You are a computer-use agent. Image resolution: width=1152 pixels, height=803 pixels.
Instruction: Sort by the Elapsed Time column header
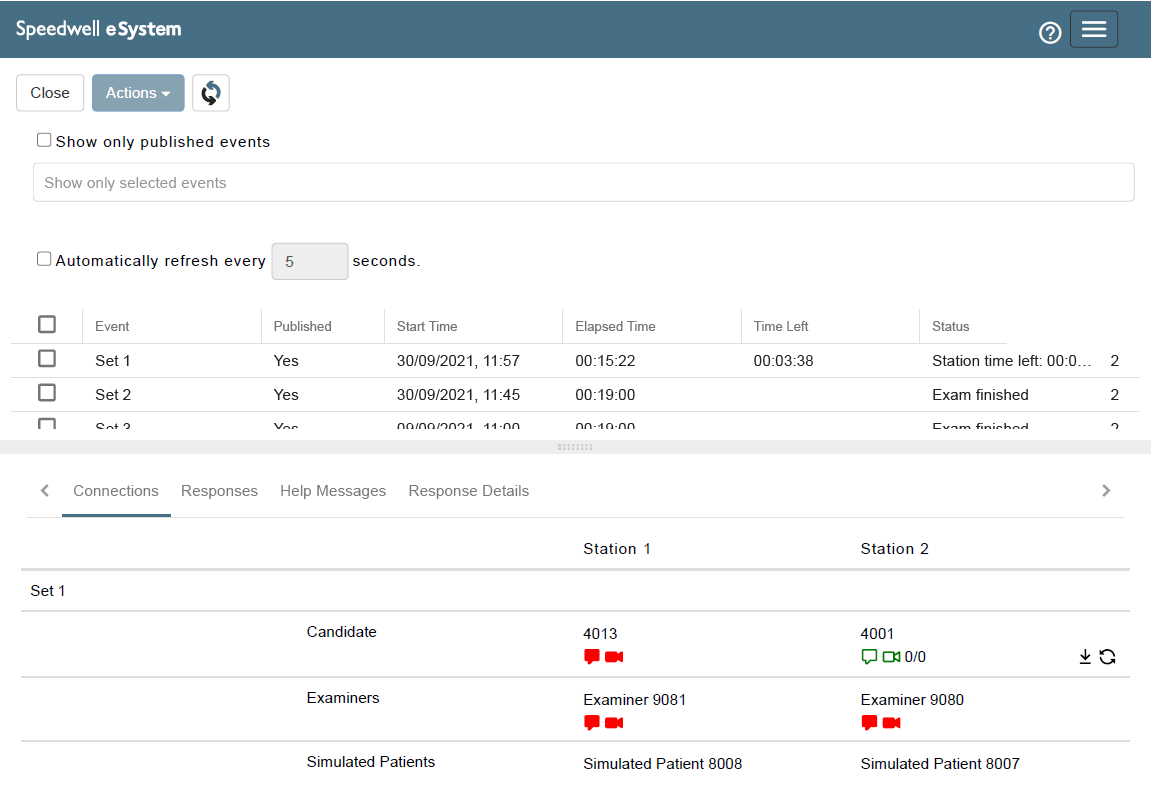[x=616, y=326]
